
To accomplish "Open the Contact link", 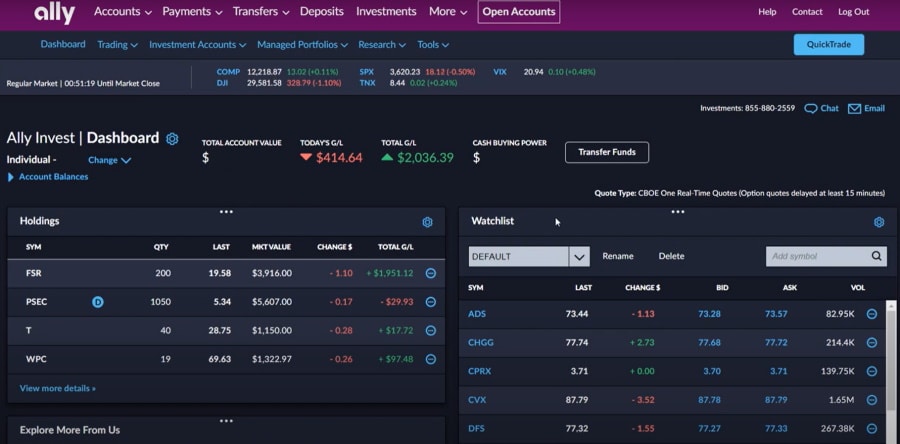I will [807, 12].
